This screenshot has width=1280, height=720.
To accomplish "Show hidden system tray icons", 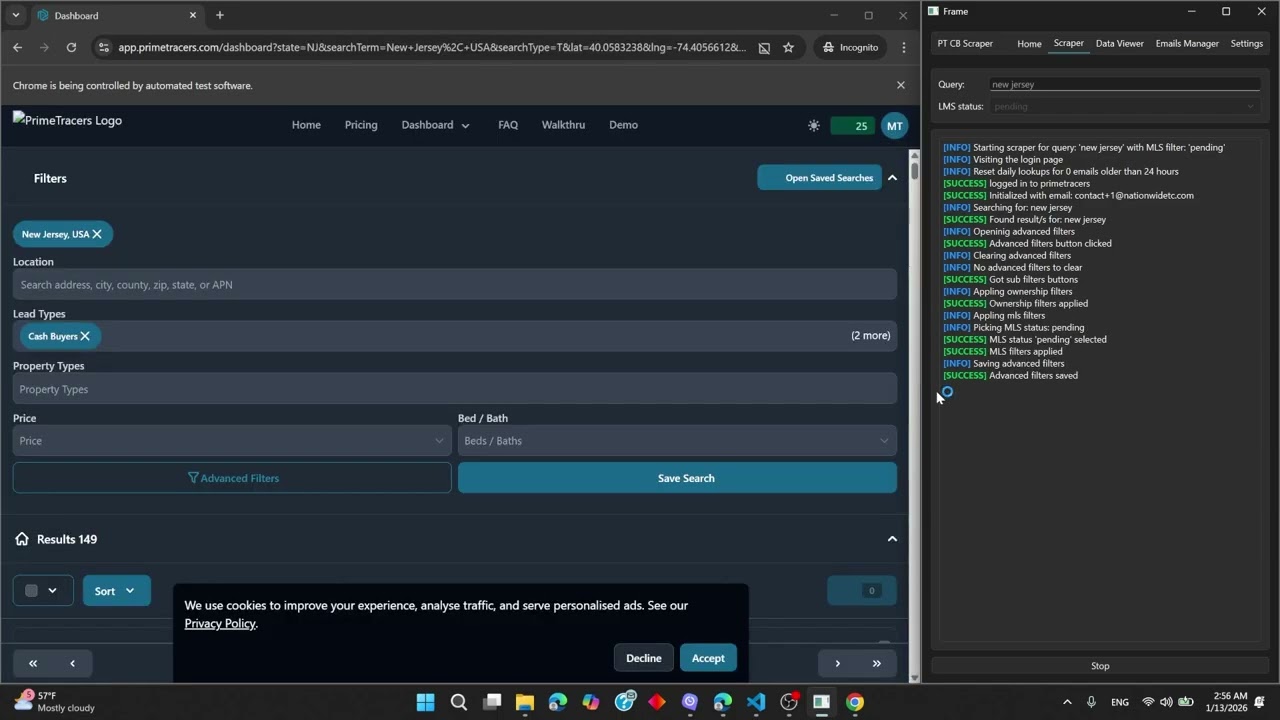I will (x=1067, y=702).
